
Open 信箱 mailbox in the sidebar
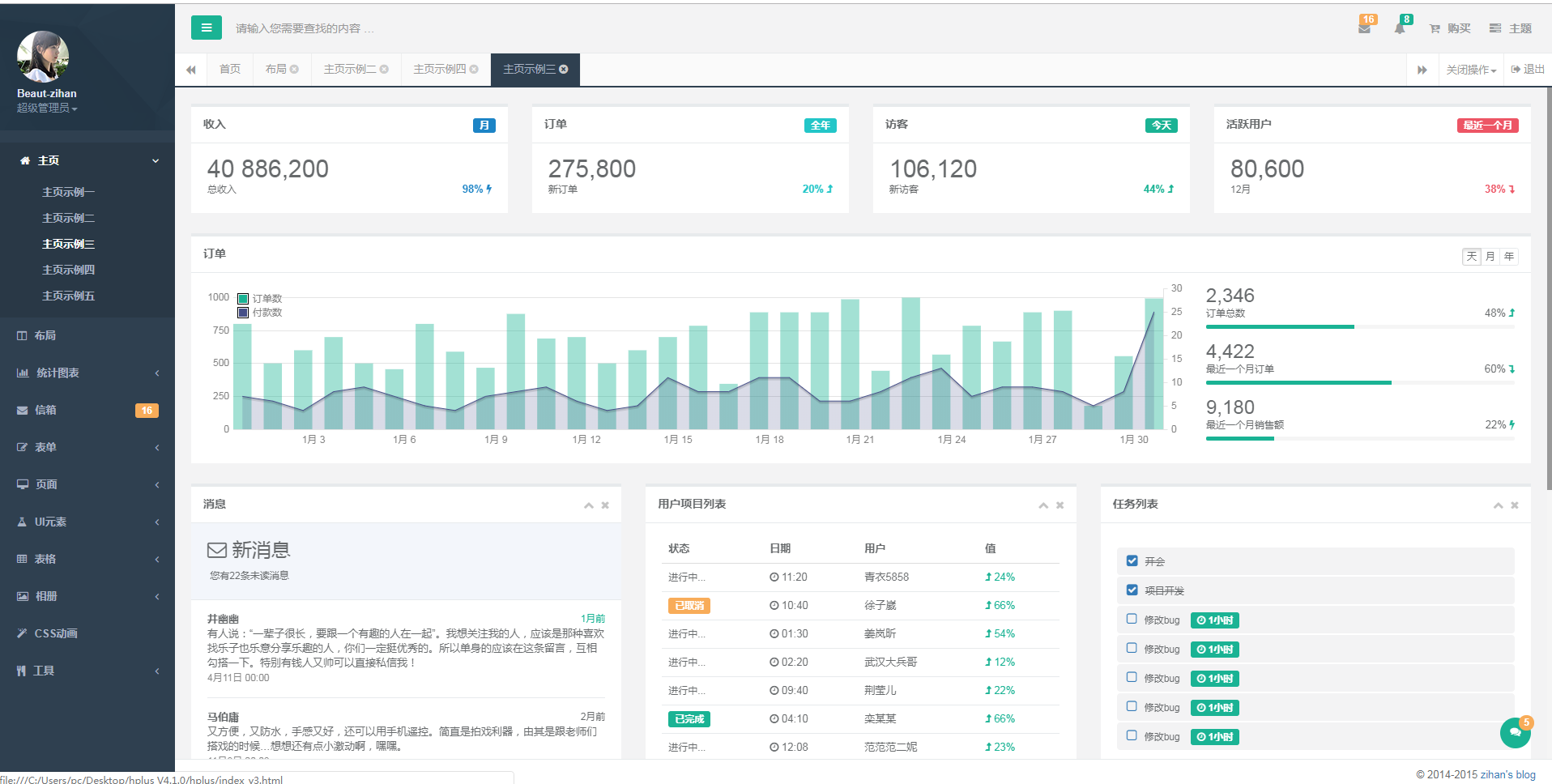click(87, 410)
